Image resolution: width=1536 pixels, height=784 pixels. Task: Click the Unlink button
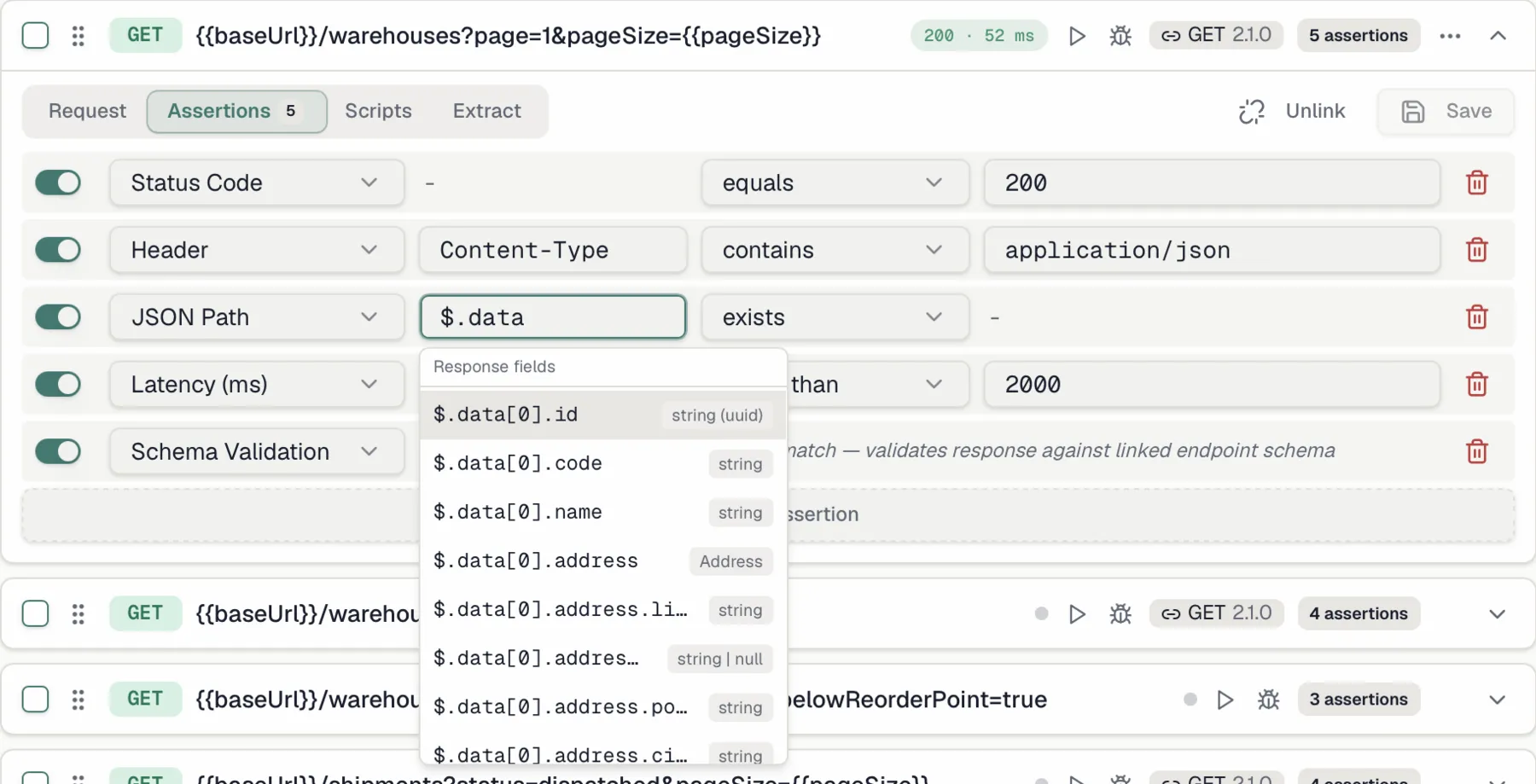point(1292,112)
